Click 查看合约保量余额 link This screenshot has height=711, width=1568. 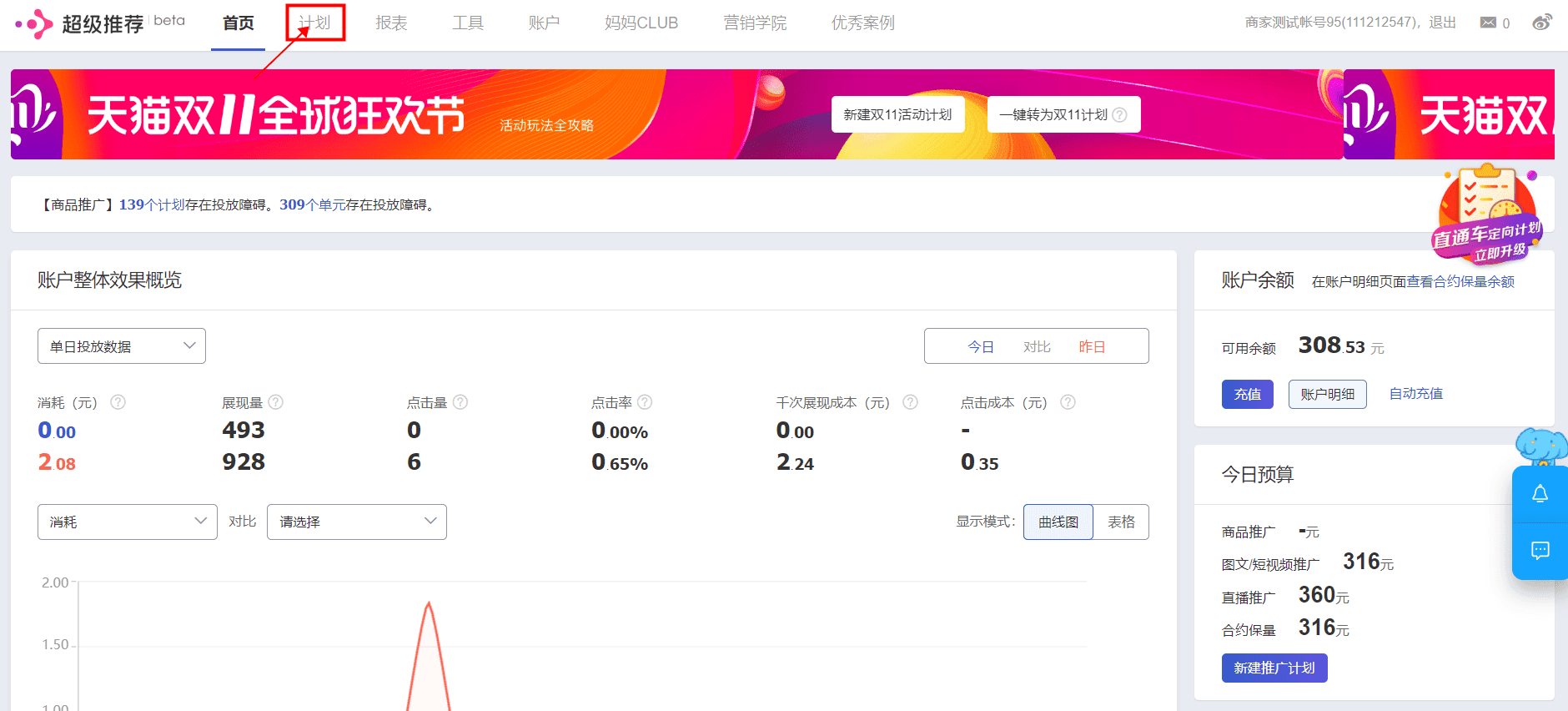pos(1461,282)
